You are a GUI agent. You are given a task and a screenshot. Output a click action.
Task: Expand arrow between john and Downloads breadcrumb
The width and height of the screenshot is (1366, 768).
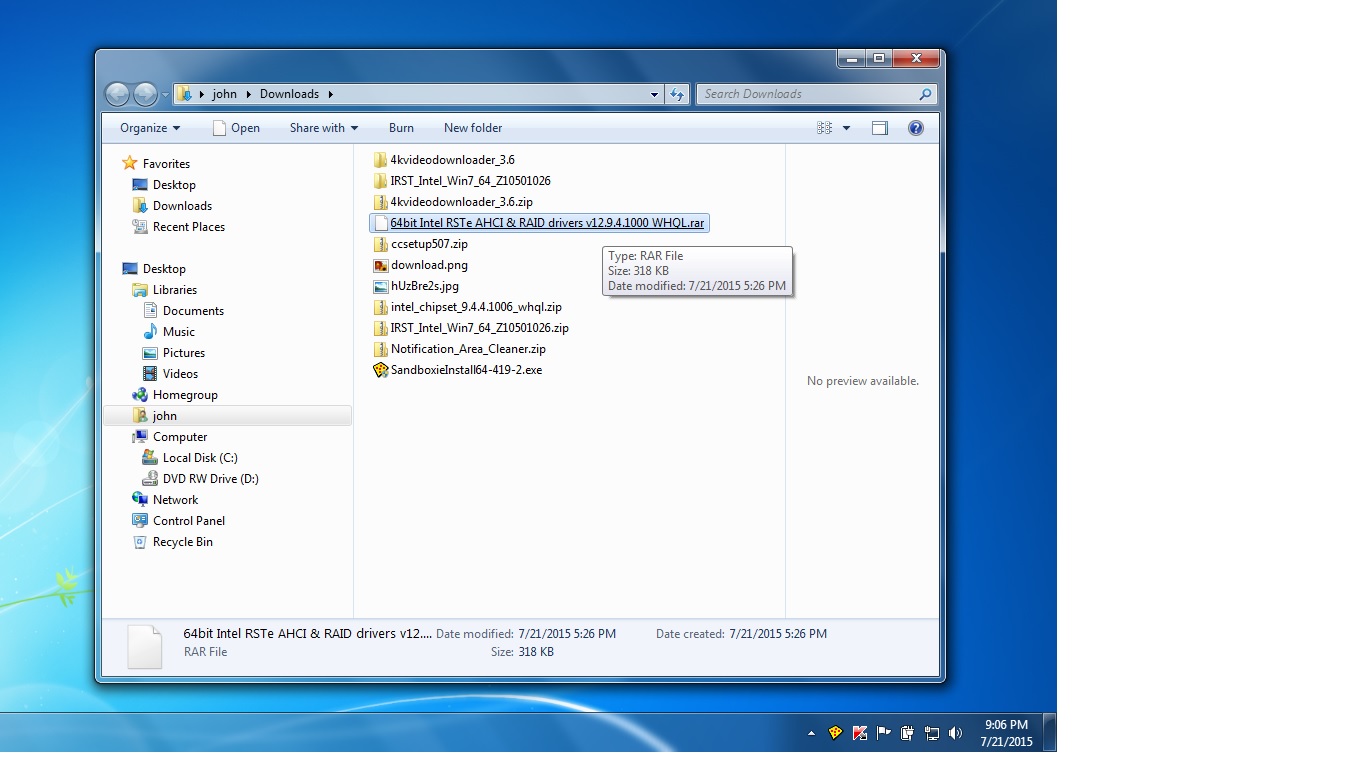click(x=249, y=94)
